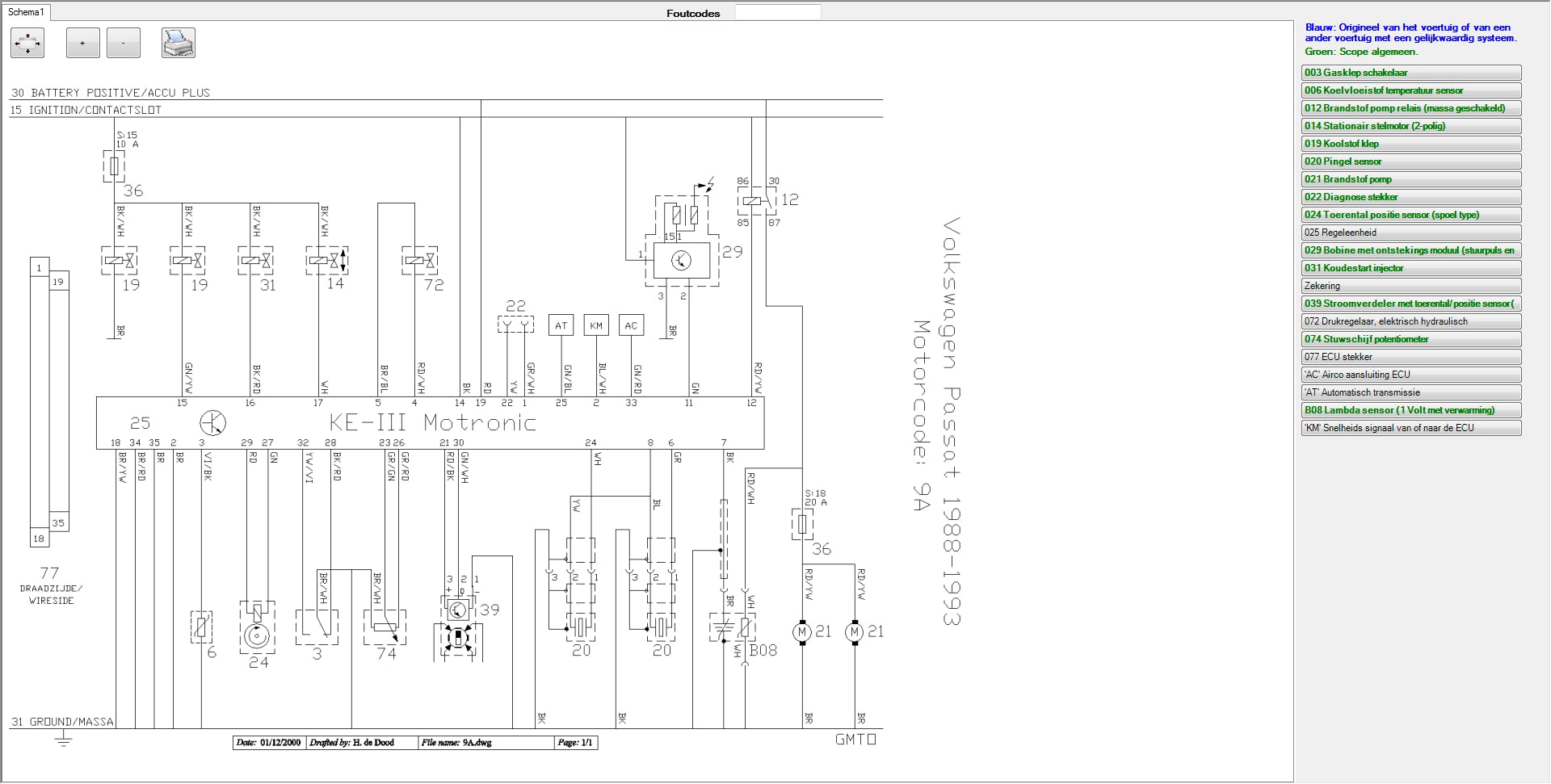Click the AC box in the diagram
The height and width of the screenshot is (784, 1551).
tap(631, 325)
